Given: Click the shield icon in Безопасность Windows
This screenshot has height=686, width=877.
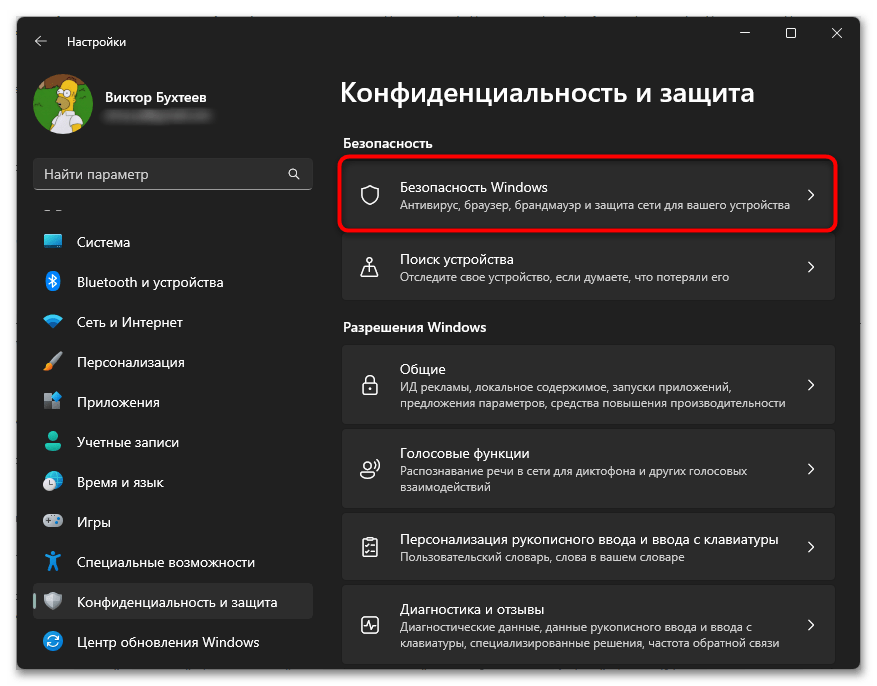Looking at the screenshot, I should point(370,195).
